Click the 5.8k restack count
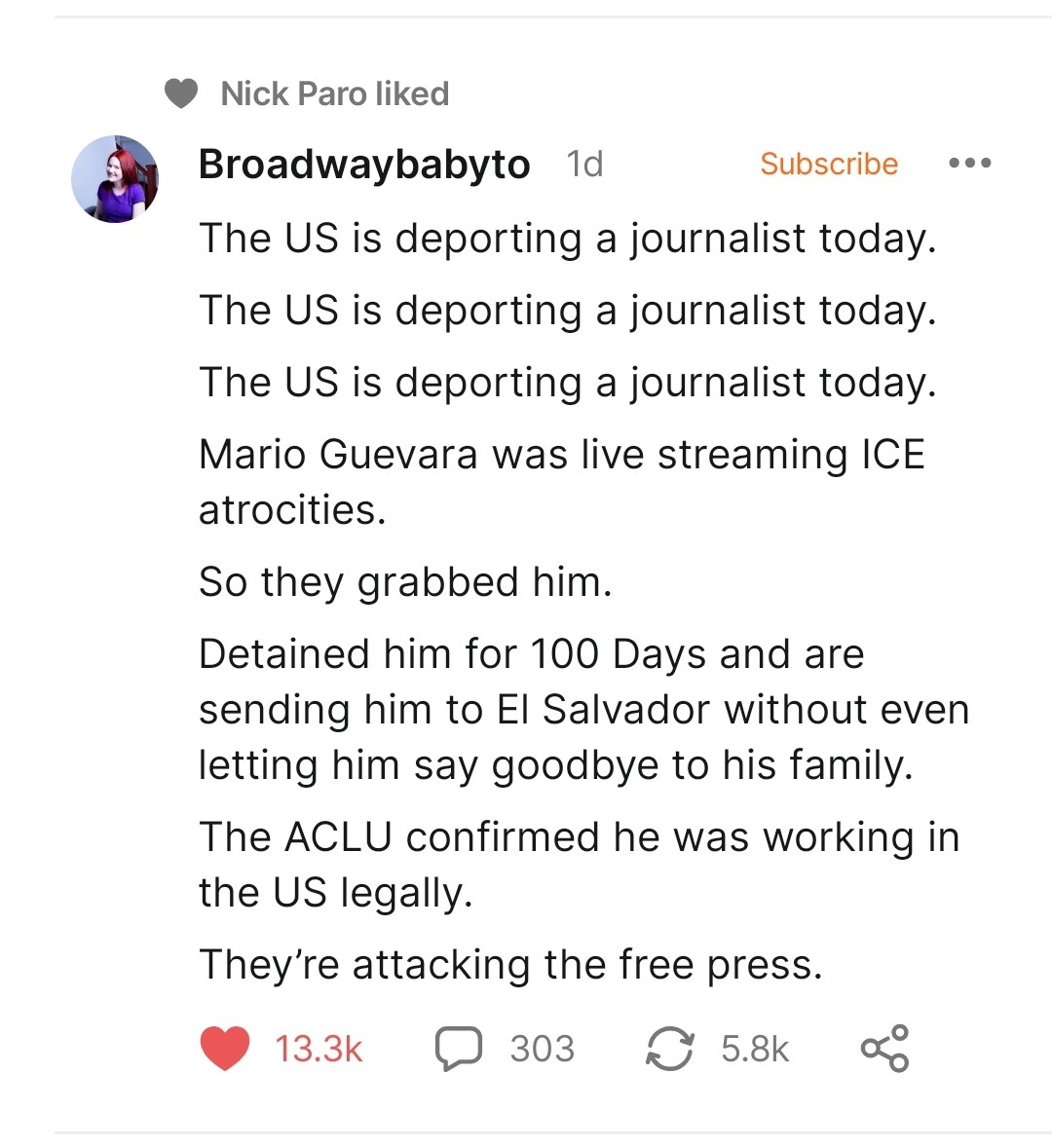 [x=755, y=1049]
